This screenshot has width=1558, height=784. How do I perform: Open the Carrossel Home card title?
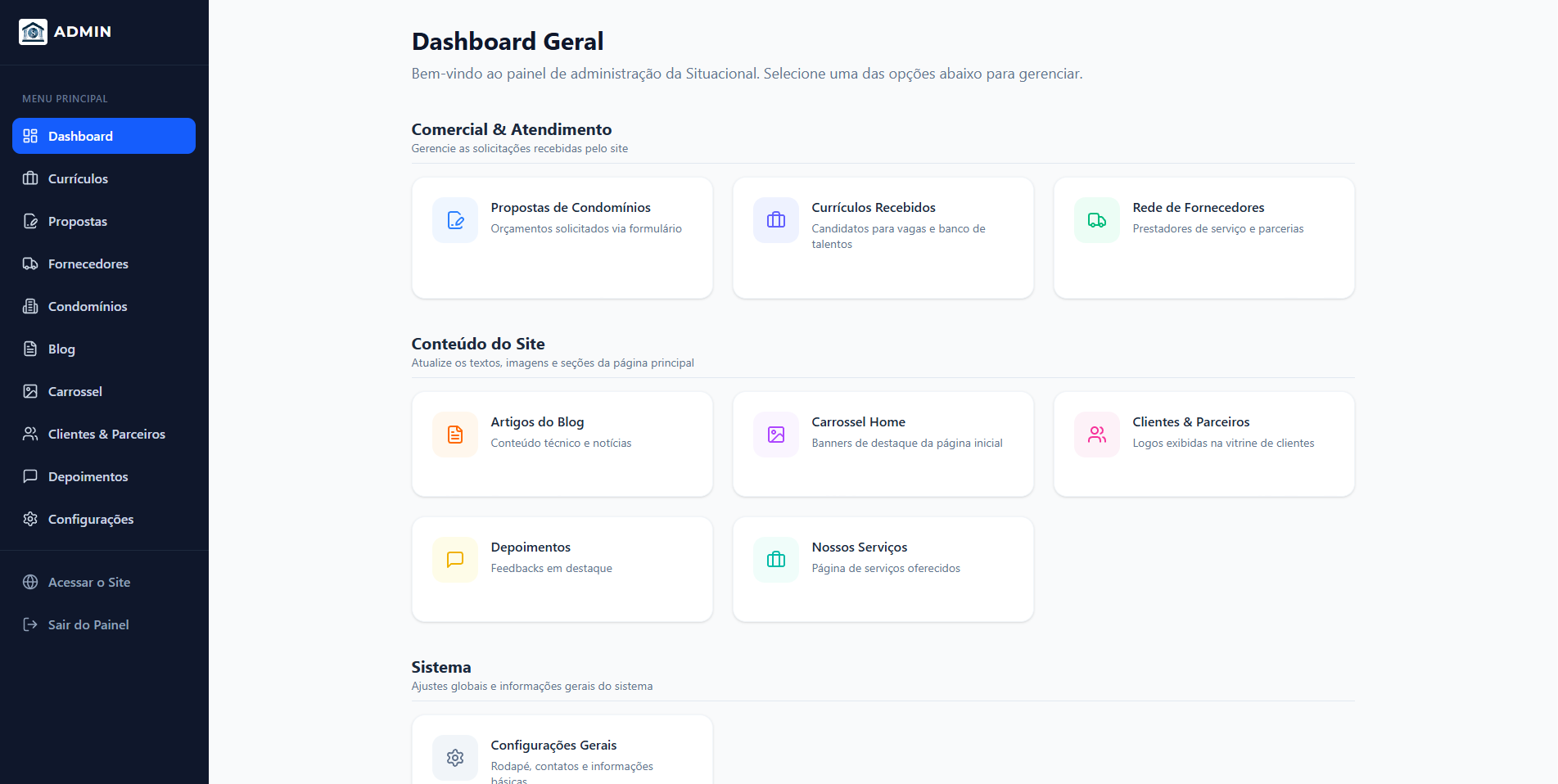coord(859,422)
